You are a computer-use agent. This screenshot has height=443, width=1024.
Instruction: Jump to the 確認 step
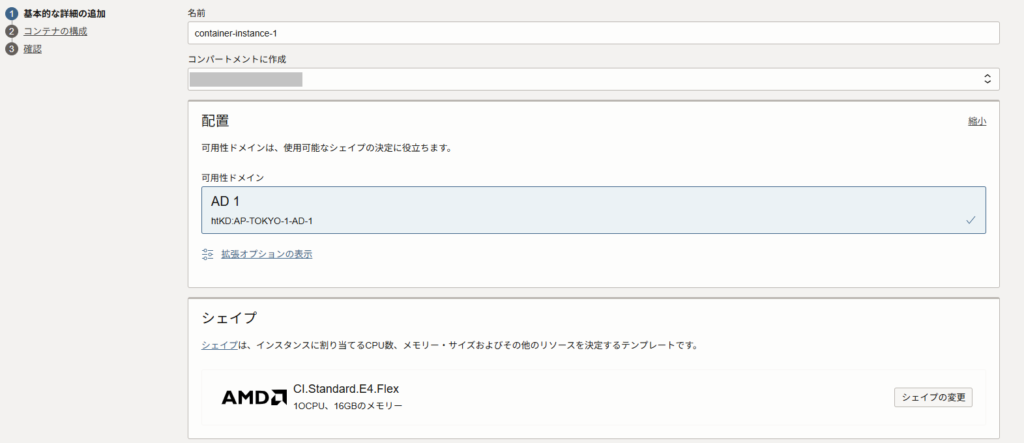[x=33, y=48]
